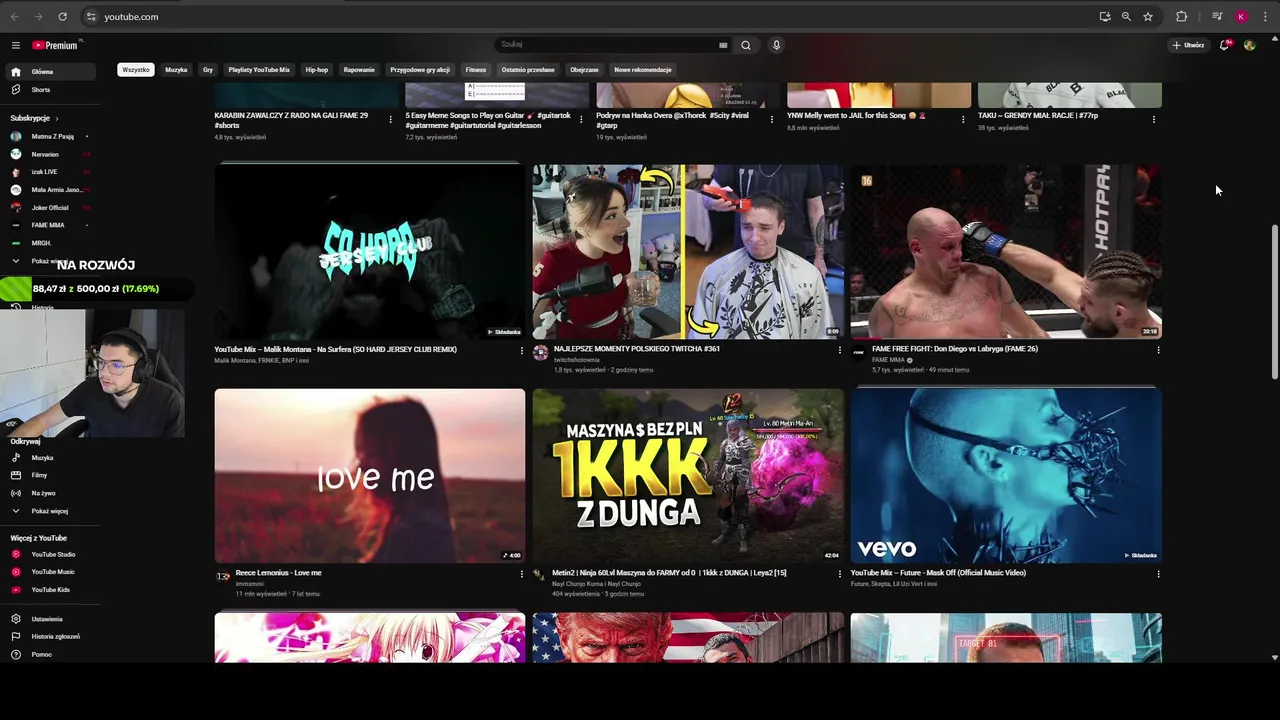The height and width of the screenshot is (720, 1280).
Task: Select Gry filter chip
Action: pyautogui.click(x=208, y=70)
